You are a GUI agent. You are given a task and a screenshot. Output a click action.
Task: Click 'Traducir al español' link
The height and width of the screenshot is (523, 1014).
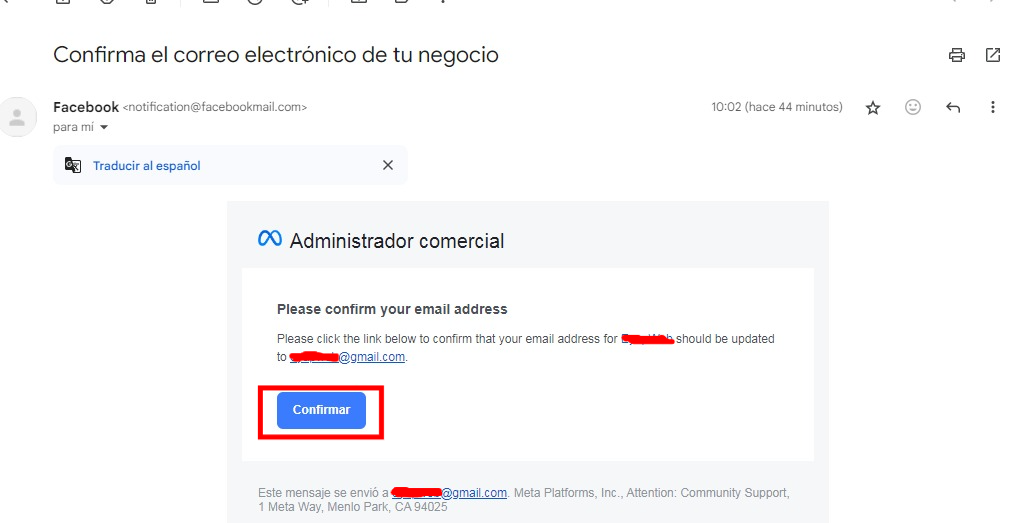coord(147,166)
